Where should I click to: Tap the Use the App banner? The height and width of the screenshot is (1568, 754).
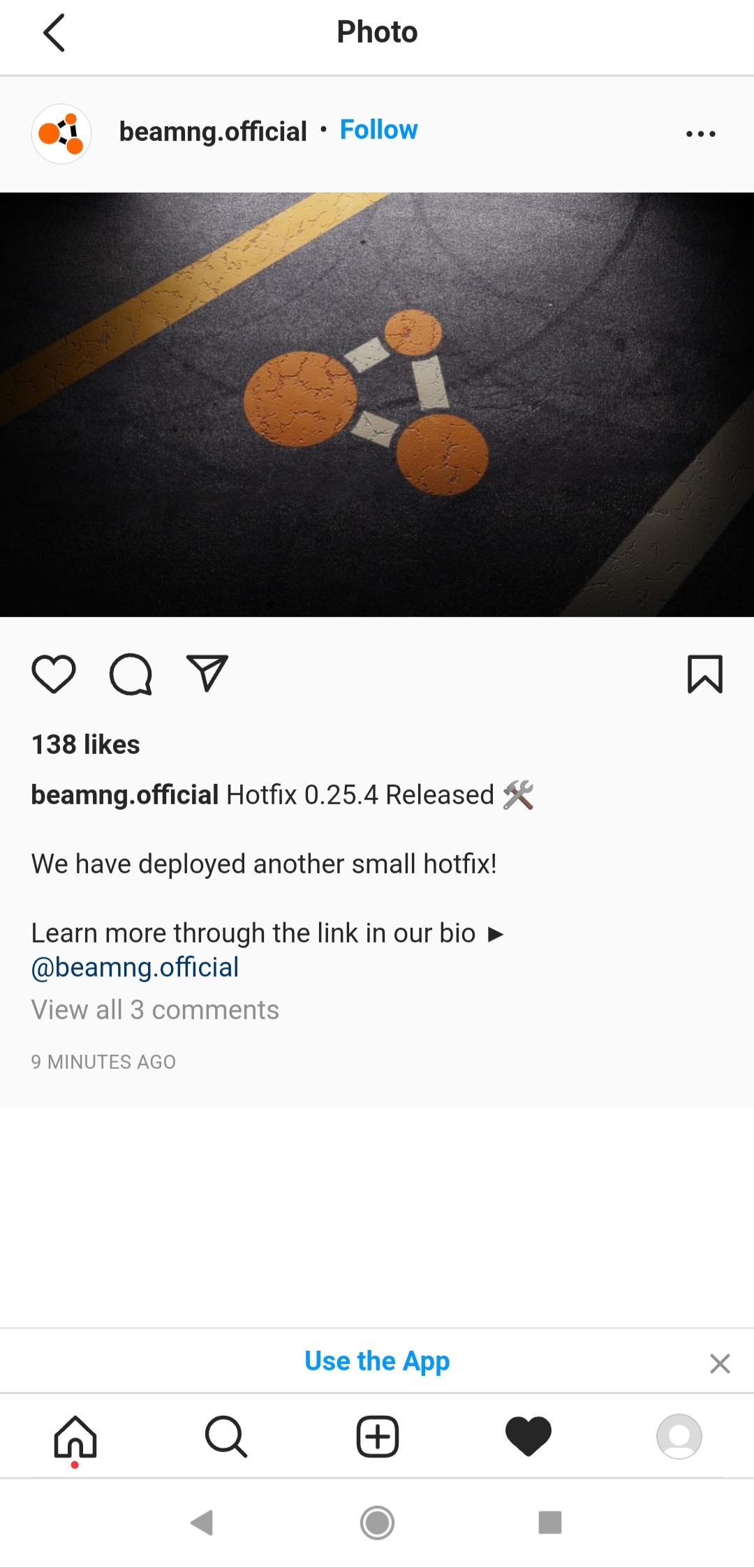point(377,1361)
